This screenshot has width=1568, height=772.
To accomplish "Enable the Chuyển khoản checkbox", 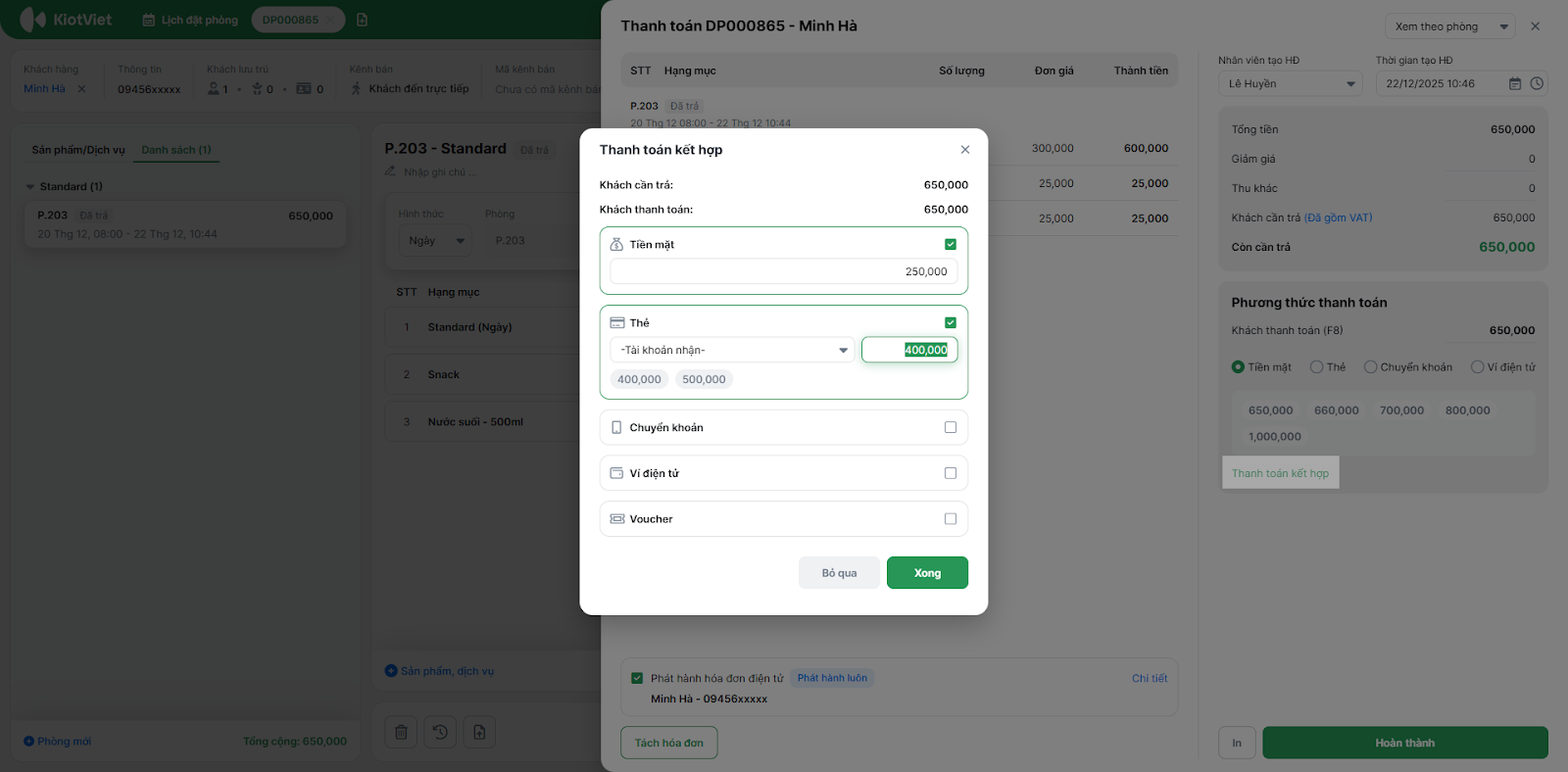I will click(950, 427).
